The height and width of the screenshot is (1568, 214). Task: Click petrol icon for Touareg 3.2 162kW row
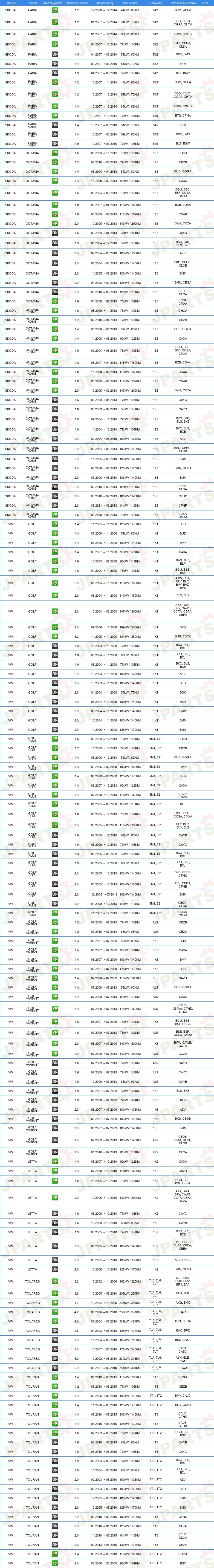(55, 1281)
